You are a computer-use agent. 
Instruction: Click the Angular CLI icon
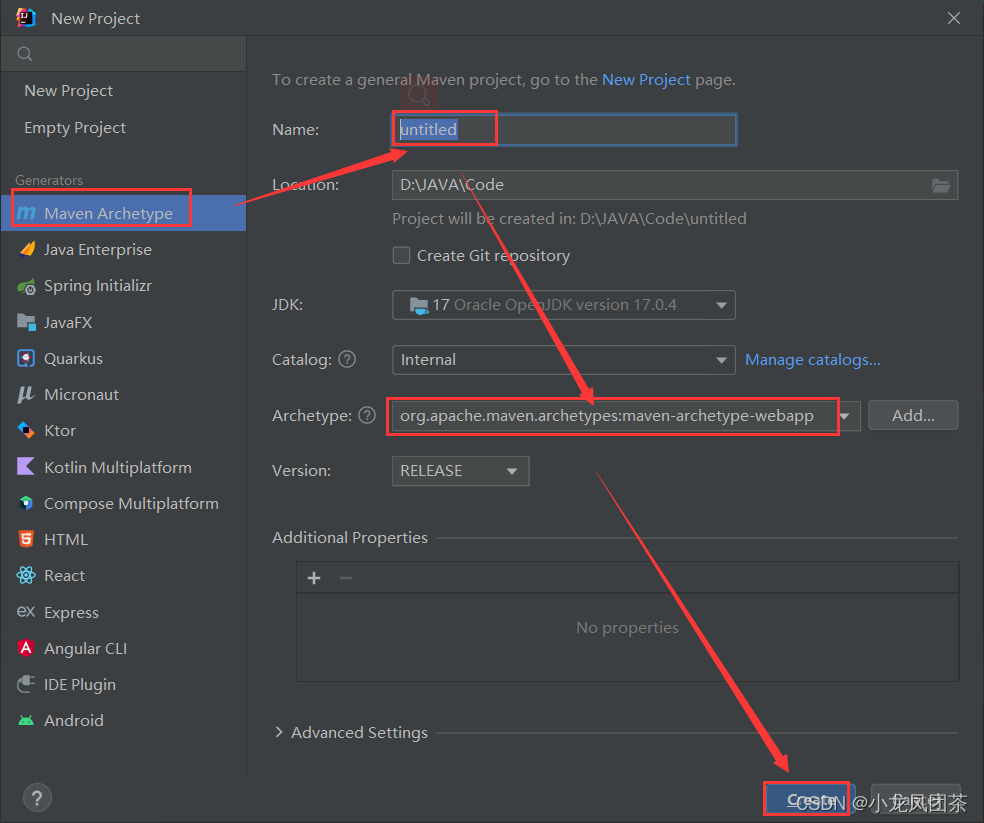(x=26, y=648)
